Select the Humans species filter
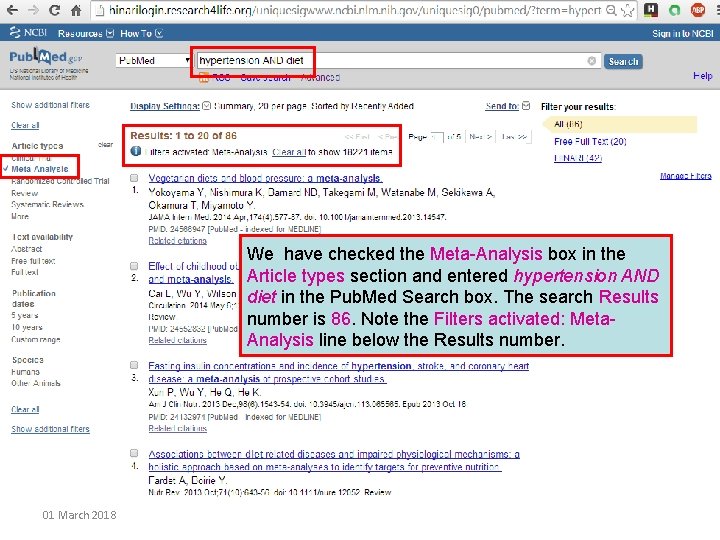Screen dimensions: 720x540 click(x=26, y=371)
